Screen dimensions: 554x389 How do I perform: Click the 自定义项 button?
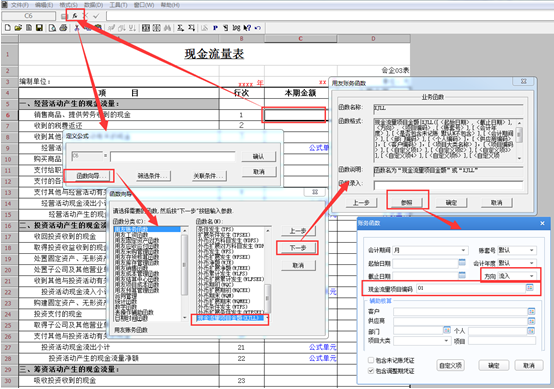(x=450, y=365)
